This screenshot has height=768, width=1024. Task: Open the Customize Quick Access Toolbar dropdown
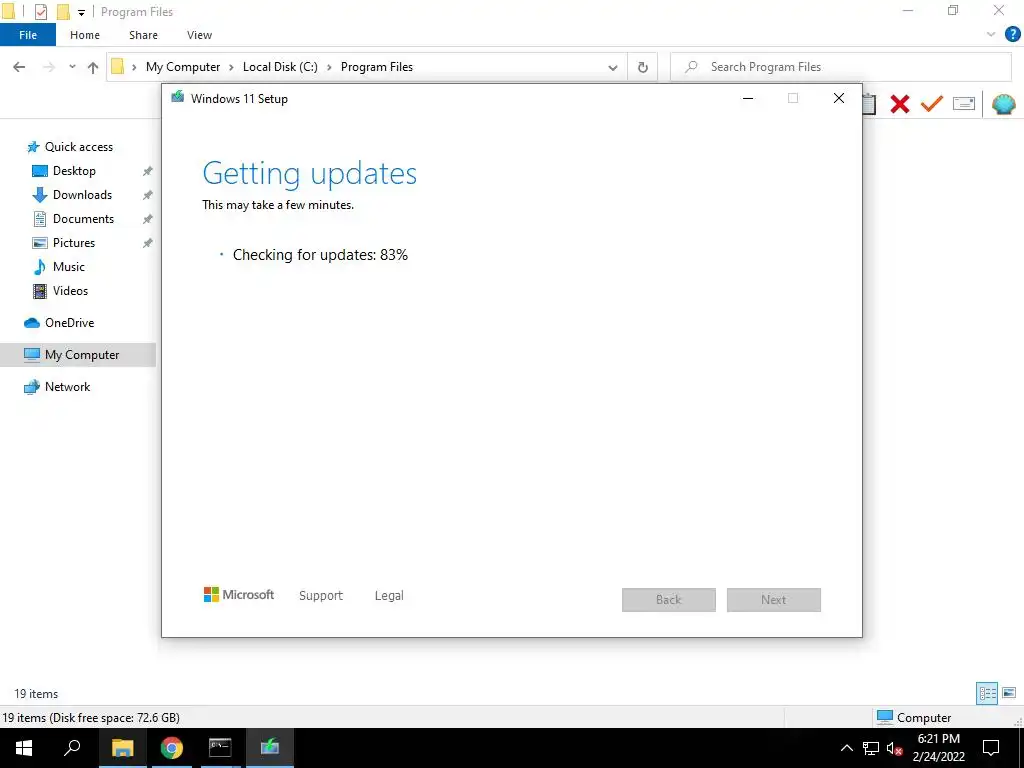click(x=82, y=12)
